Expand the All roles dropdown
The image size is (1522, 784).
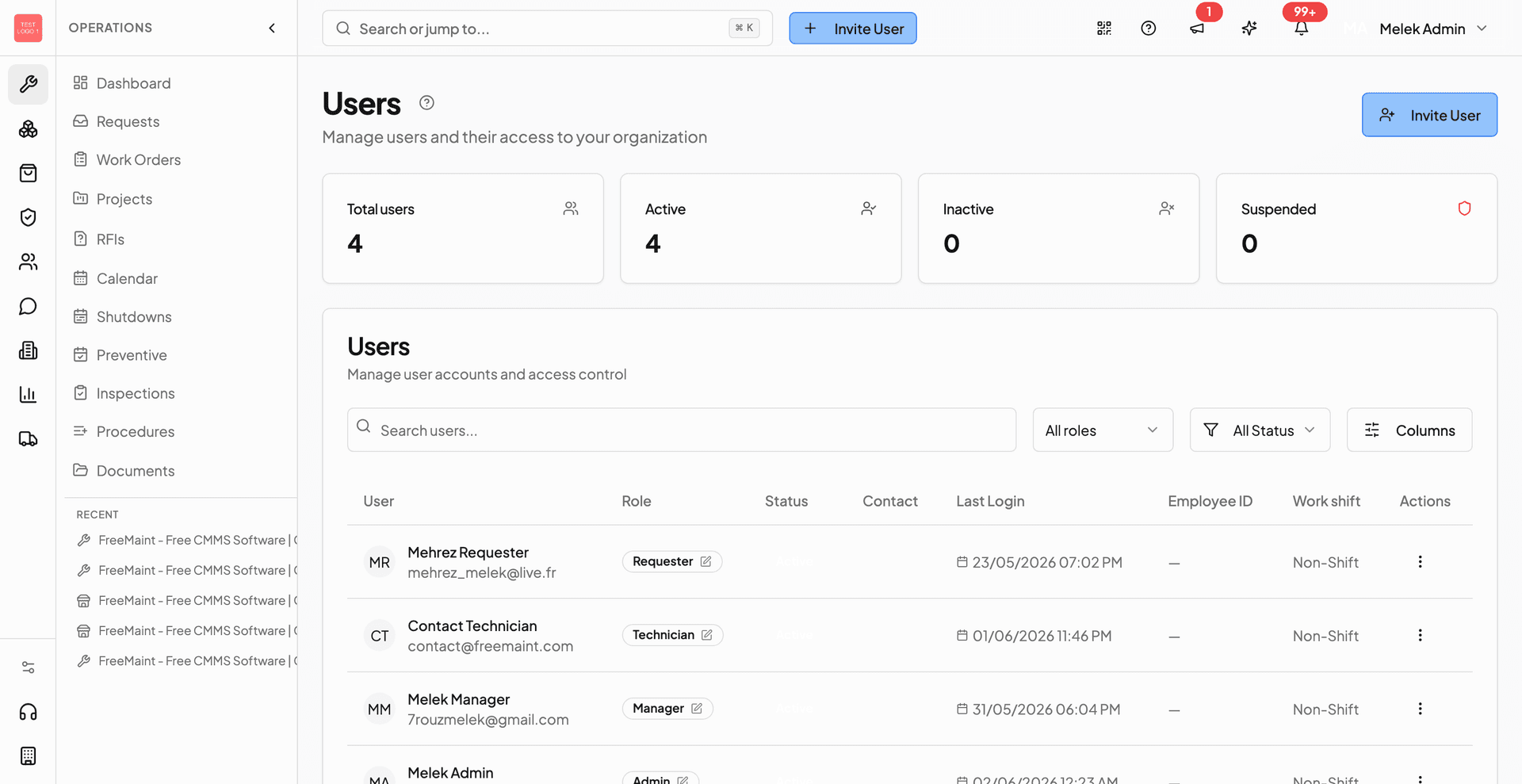[x=1103, y=430]
